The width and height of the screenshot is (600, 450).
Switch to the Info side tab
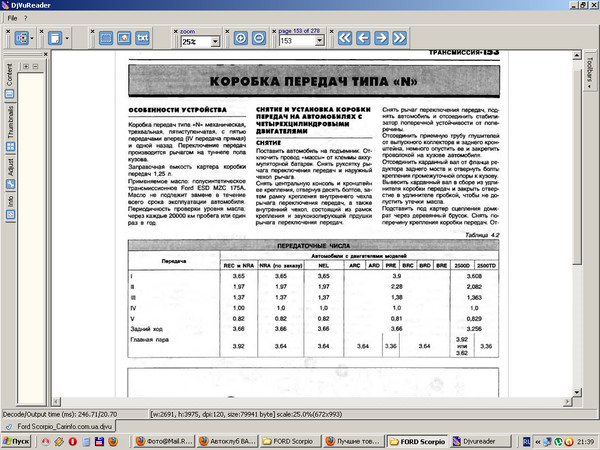point(10,207)
